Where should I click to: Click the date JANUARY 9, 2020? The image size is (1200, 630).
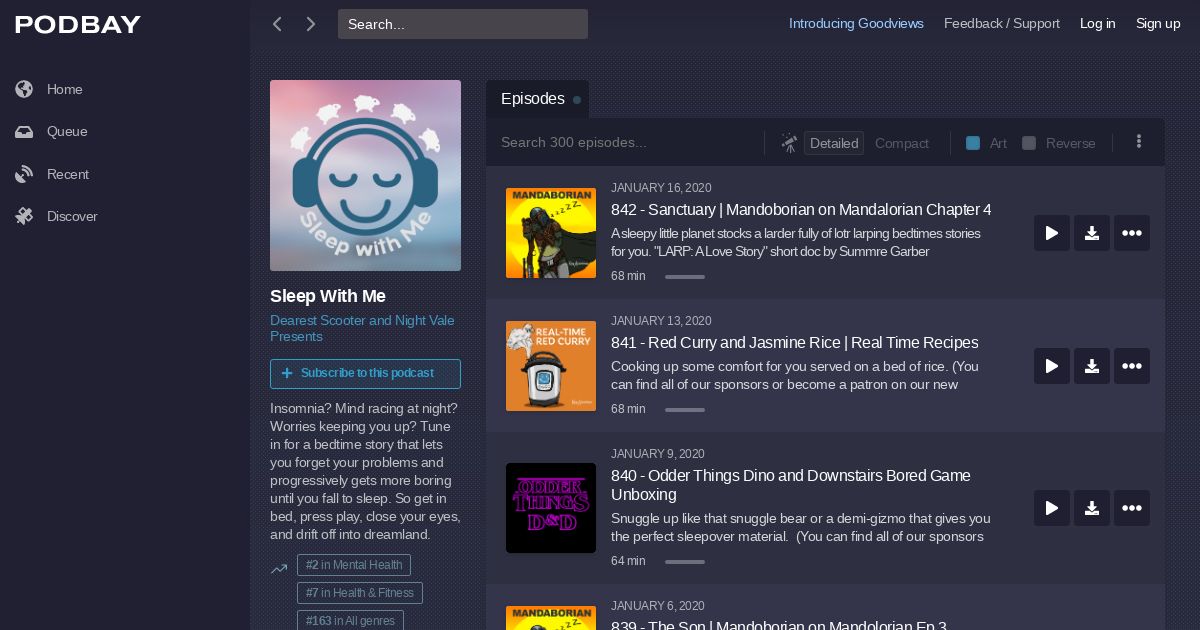(658, 454)
